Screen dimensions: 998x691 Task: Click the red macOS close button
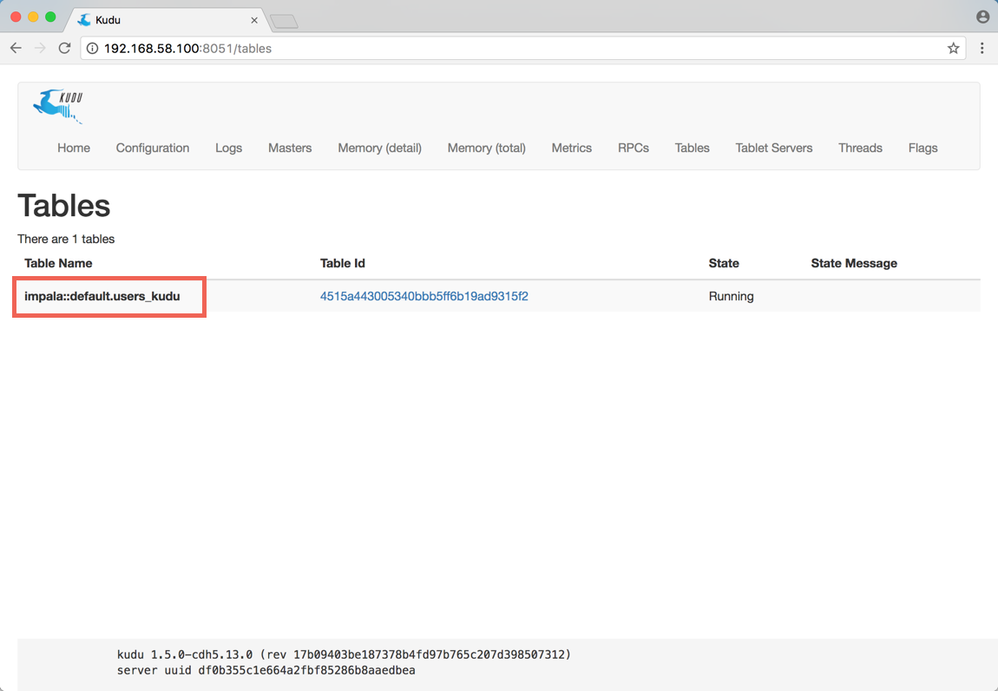pyautogui.click(x=16, y=17)
